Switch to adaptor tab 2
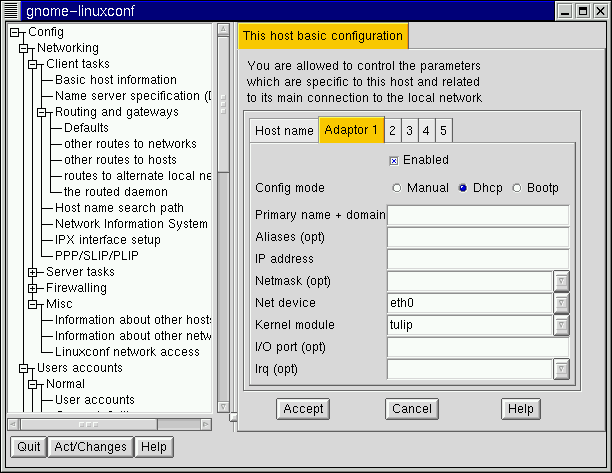Image resolution: width=612 pixels, height=473 pixels. (393, 131)
